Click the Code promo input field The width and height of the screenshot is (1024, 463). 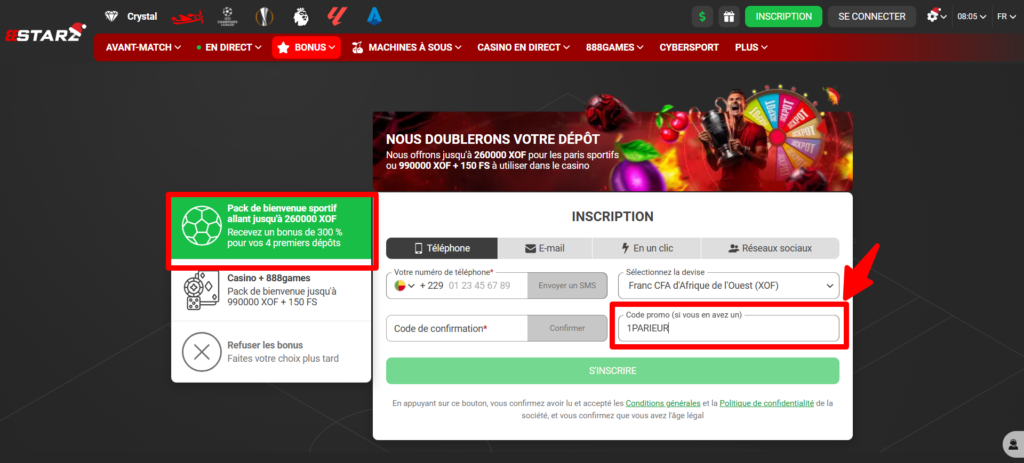tap(728, 328)
